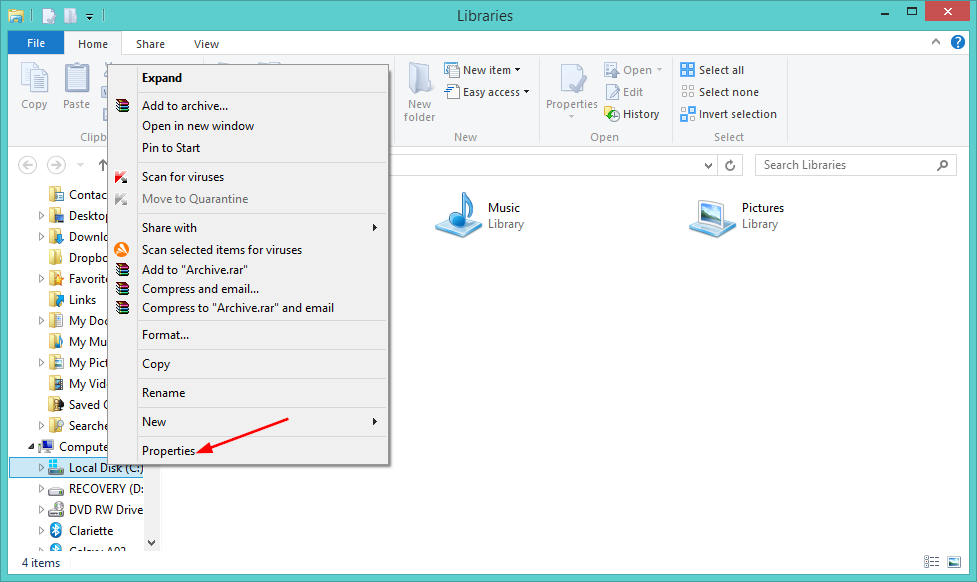Screen dimensions: 977x582
Task: Open the Pictures library icon
Action: 712,217
